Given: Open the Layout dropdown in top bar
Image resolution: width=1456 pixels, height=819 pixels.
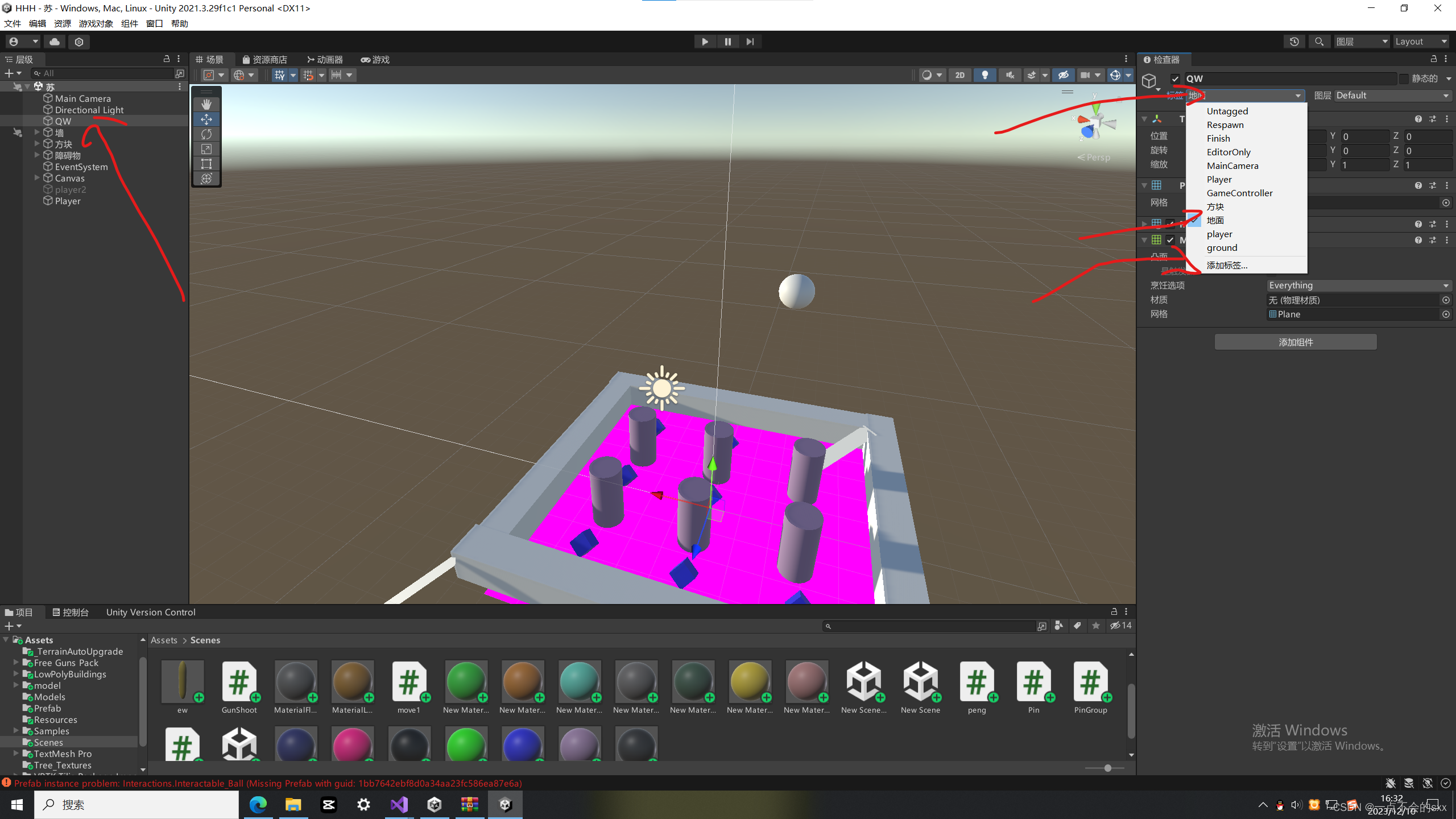Looking at the screenshot, I should (1420, 42).
